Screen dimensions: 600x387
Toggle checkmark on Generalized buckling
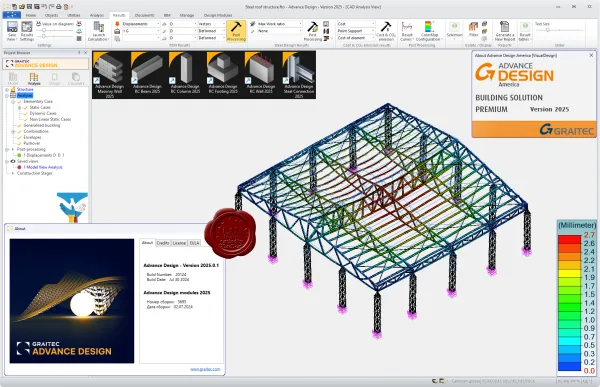coord(20,126)
